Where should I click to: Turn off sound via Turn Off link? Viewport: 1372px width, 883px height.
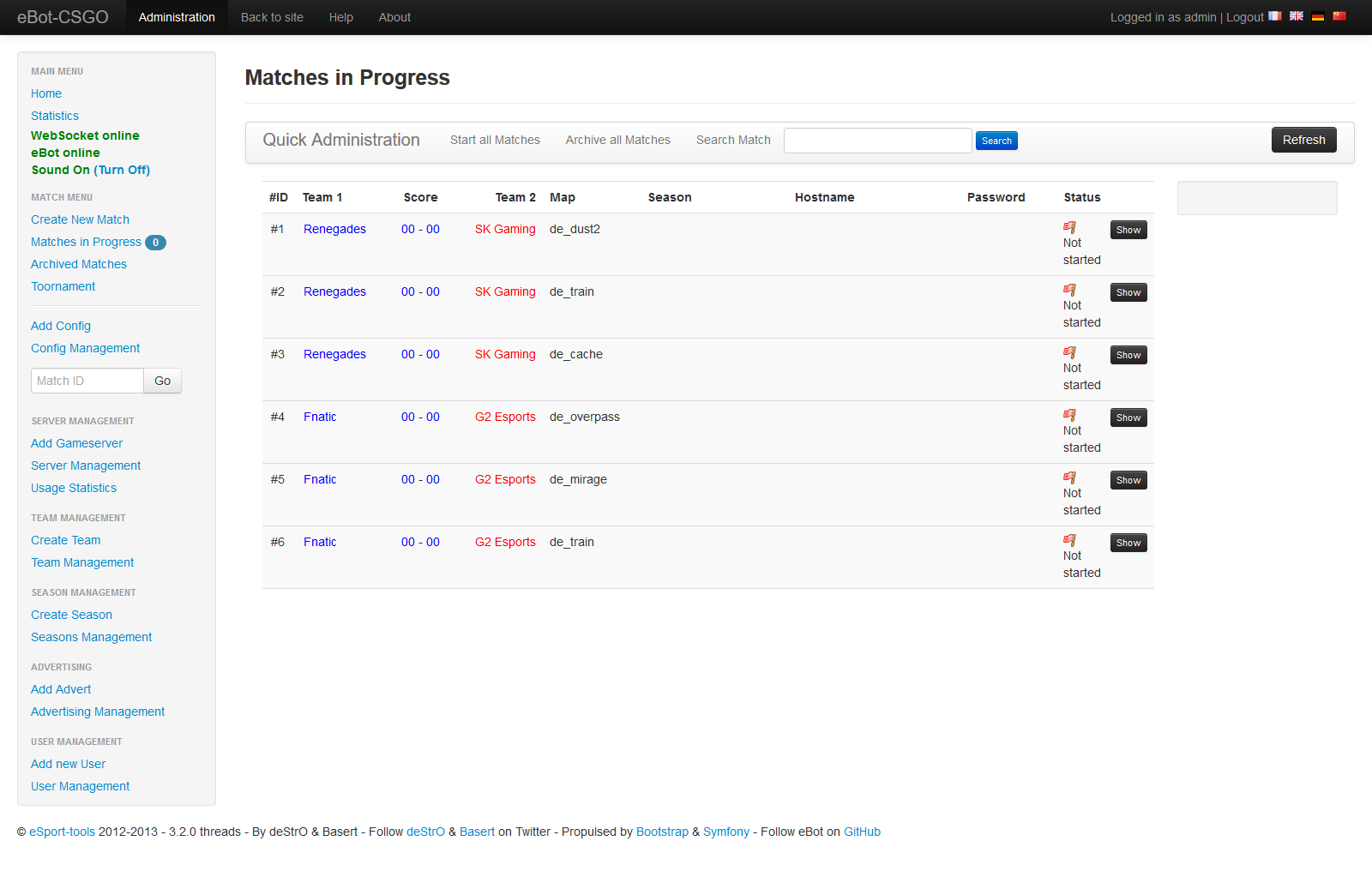122,170
